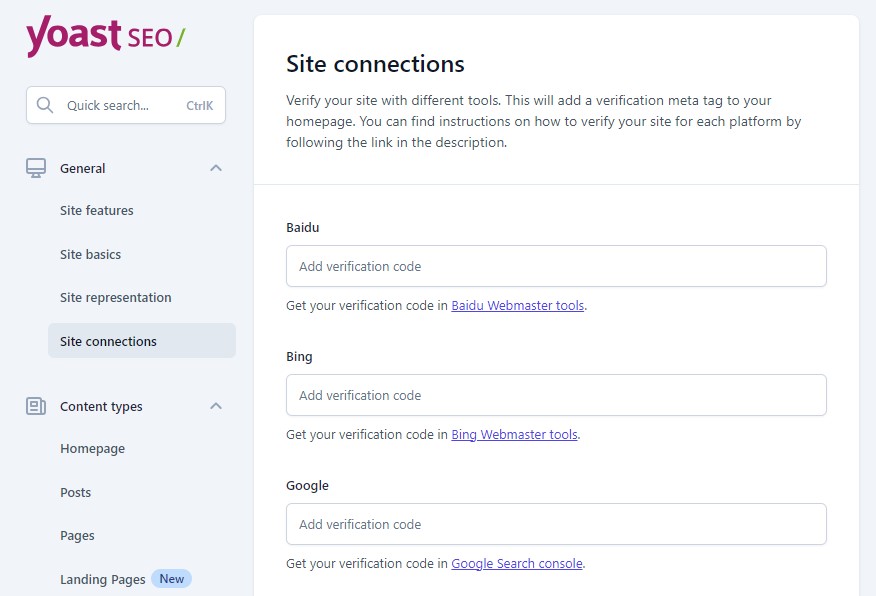Click the Site connections page heading
Screen dimensions: 876x596
375,64
